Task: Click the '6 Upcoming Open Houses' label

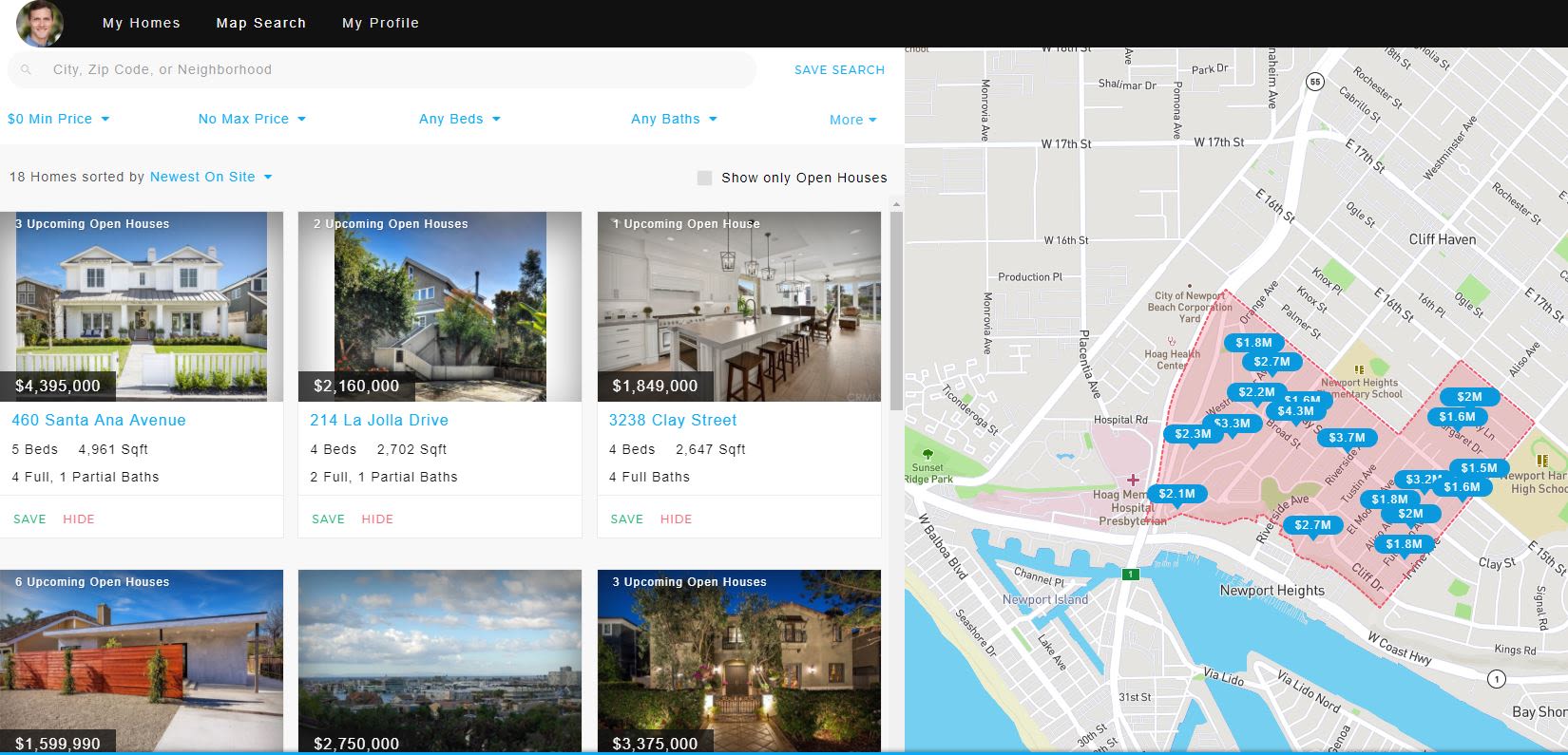Action: click(92, 582)
